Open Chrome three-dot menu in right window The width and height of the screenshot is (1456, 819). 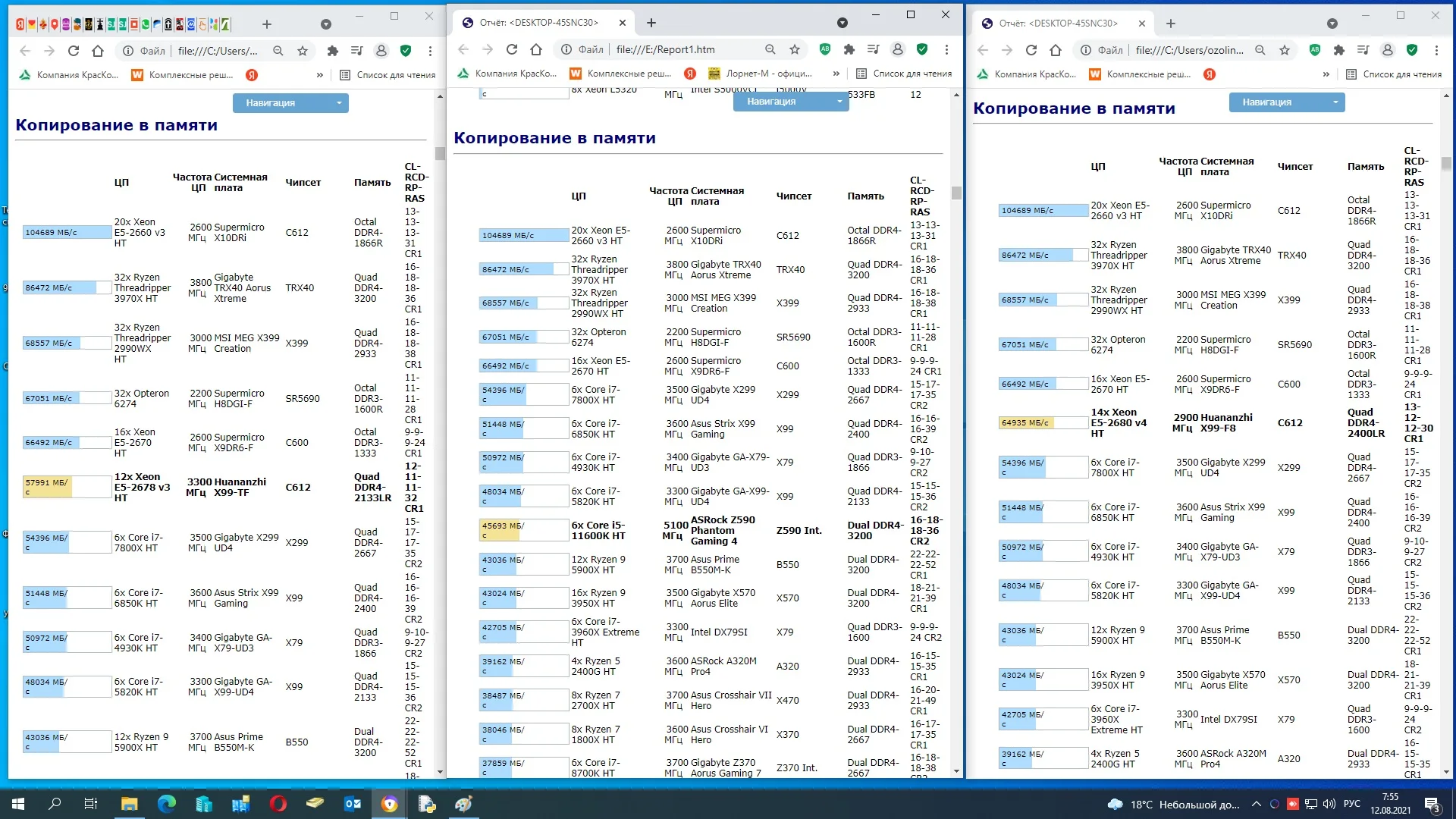pos(1436,50)
